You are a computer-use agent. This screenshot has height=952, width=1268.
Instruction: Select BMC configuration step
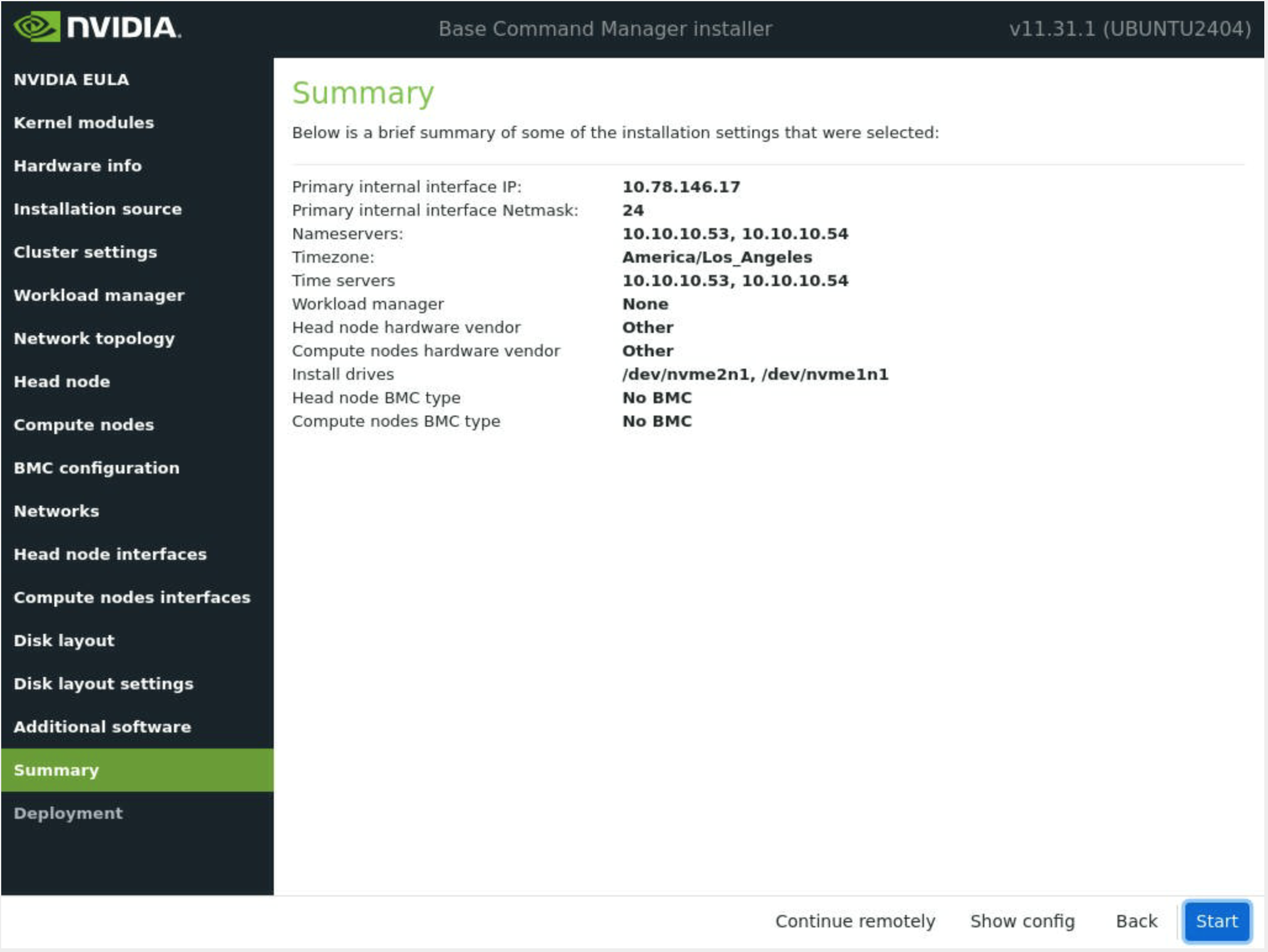(96, 468)
